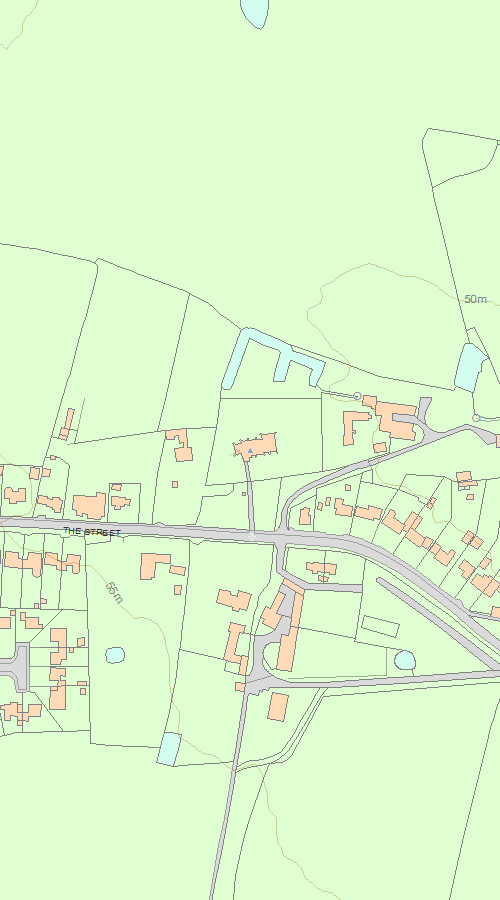500x900 pixels.
Task: Select the small rectangular pond on the southern field boundary
Action: pos(169,749)
